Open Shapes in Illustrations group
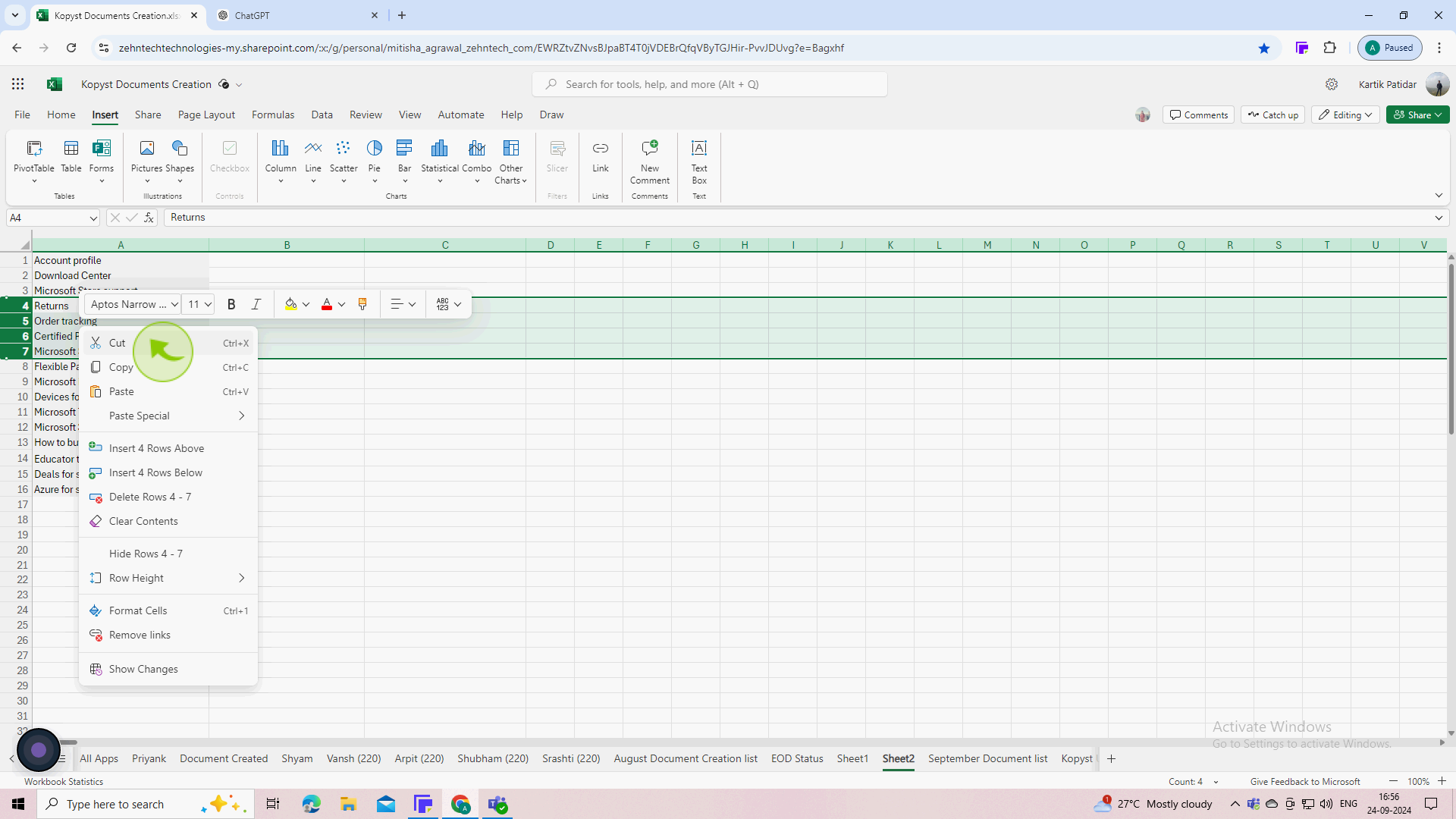This screenshot has width=1456, height=819. click(180, 160)
